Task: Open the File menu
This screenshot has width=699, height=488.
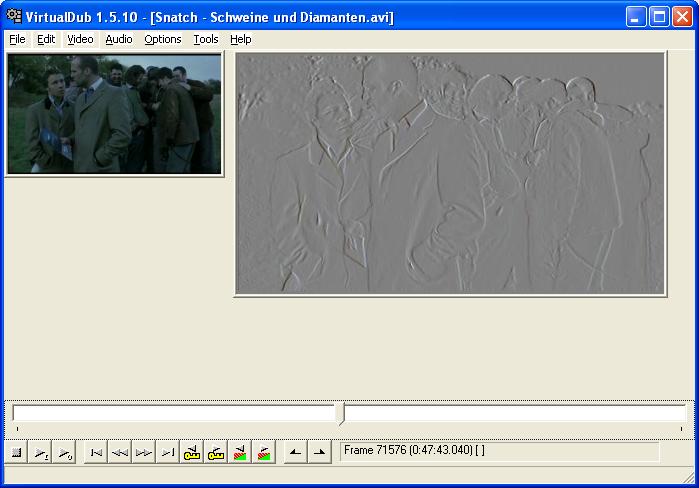Action: click(x=17, y=39)
